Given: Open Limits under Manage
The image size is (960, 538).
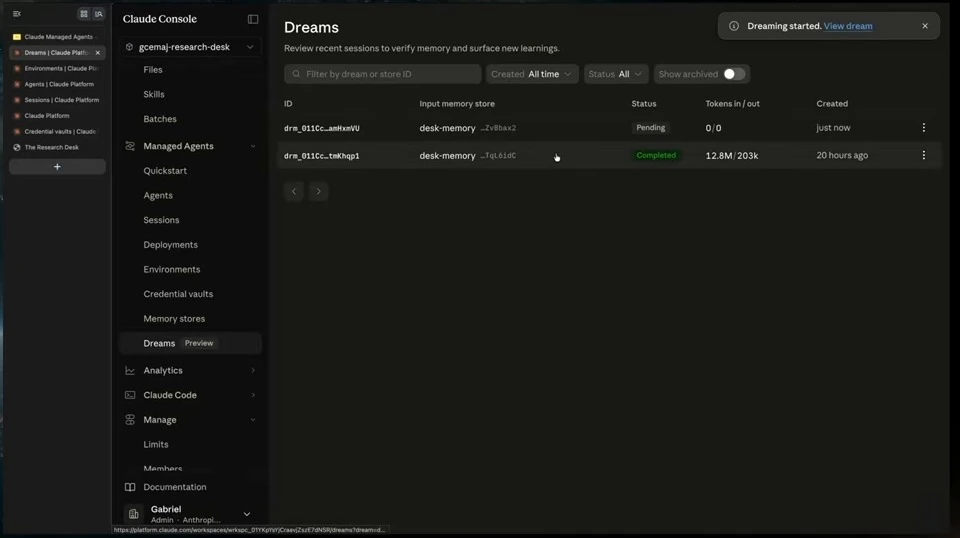Looking at the screenshot, I should [156, 444].
